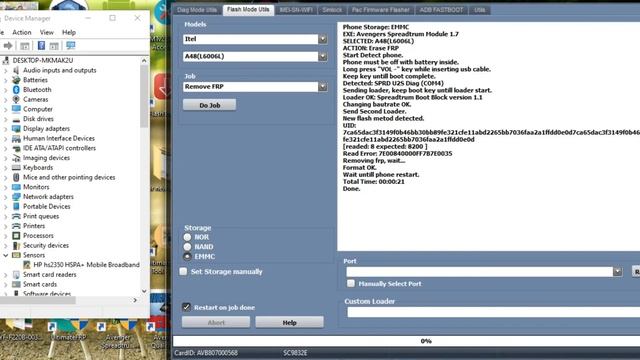Select EMMC storage radio button
Screen dimensions: 640x360
pyautogui.click(x=187, y=256)
